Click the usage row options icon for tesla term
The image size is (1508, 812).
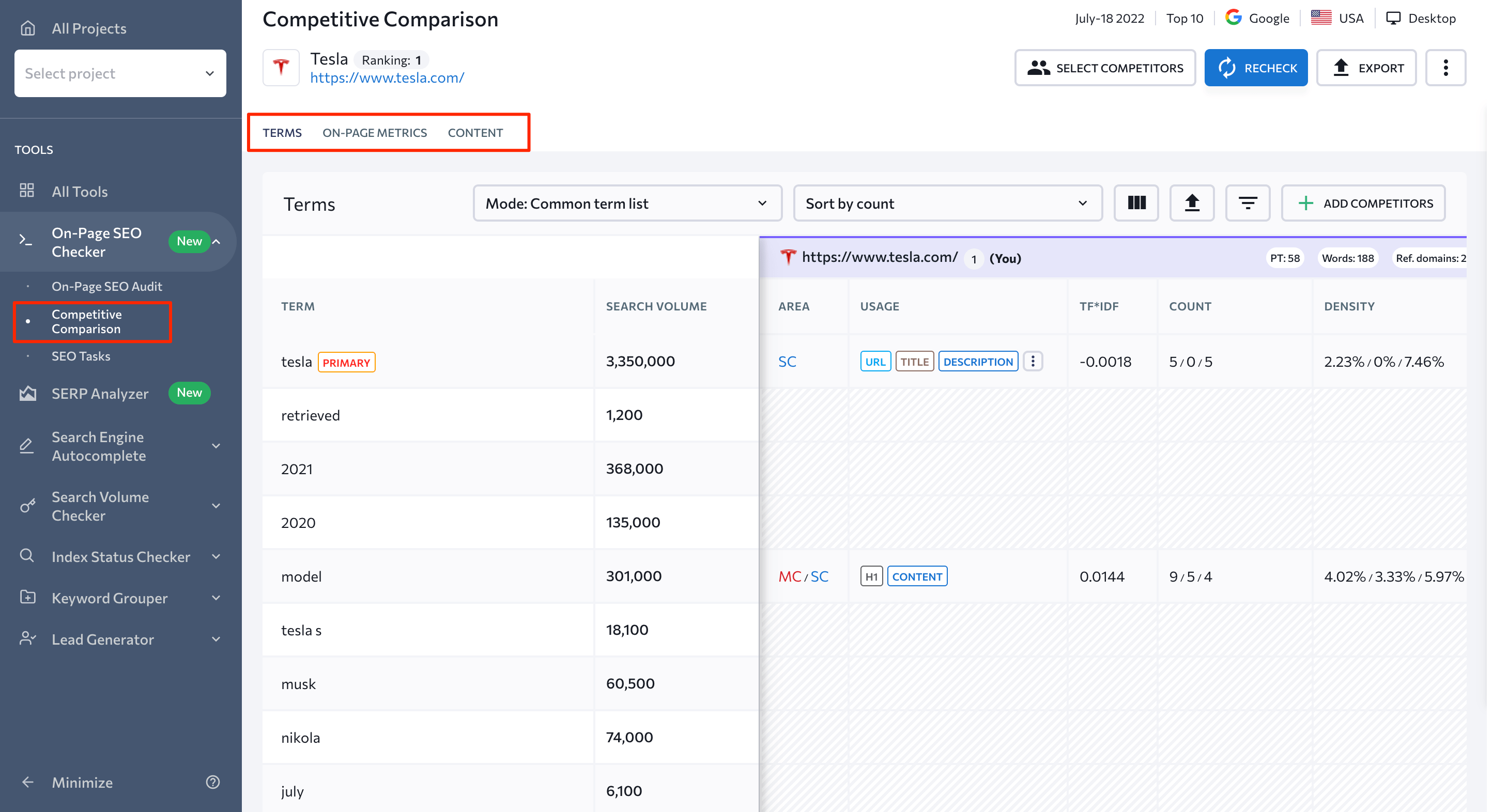click(1032, 361)
